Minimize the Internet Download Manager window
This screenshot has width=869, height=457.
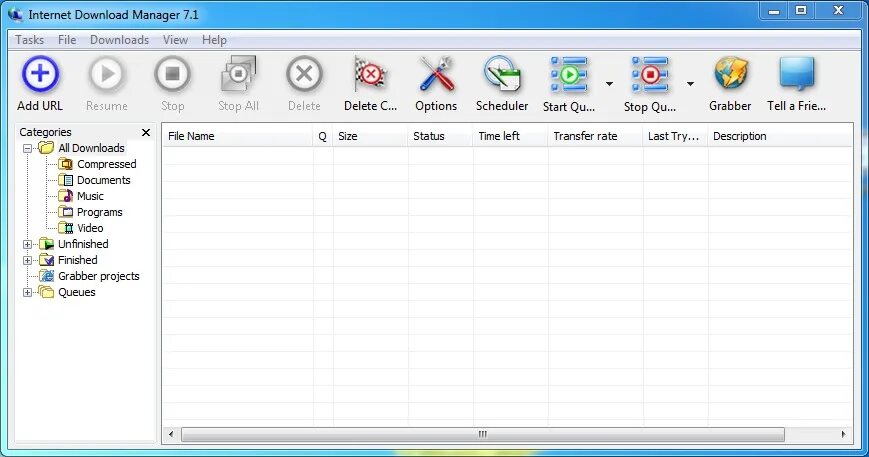tap(774, 11)
